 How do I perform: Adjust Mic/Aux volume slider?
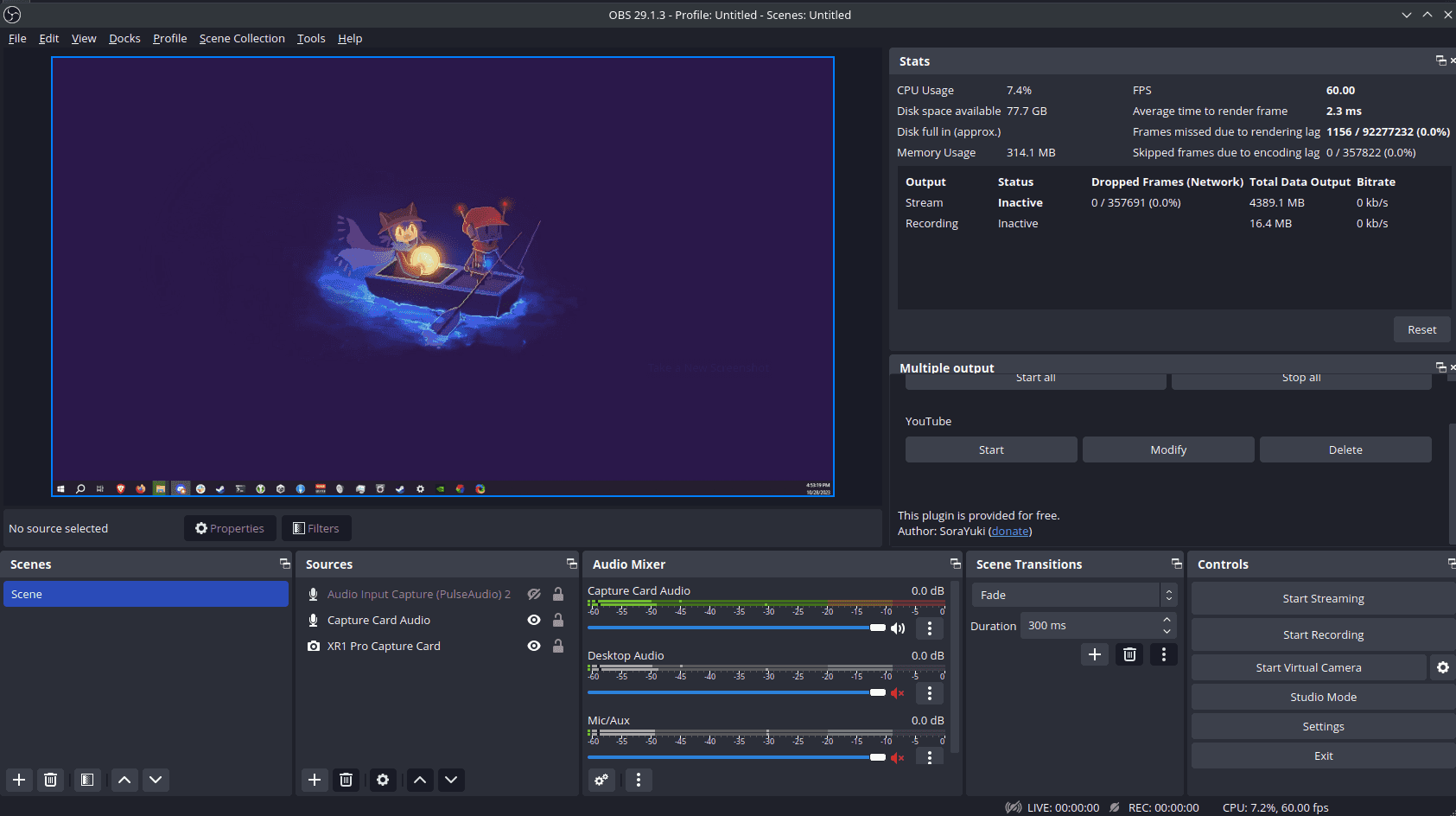coord(736,757)
